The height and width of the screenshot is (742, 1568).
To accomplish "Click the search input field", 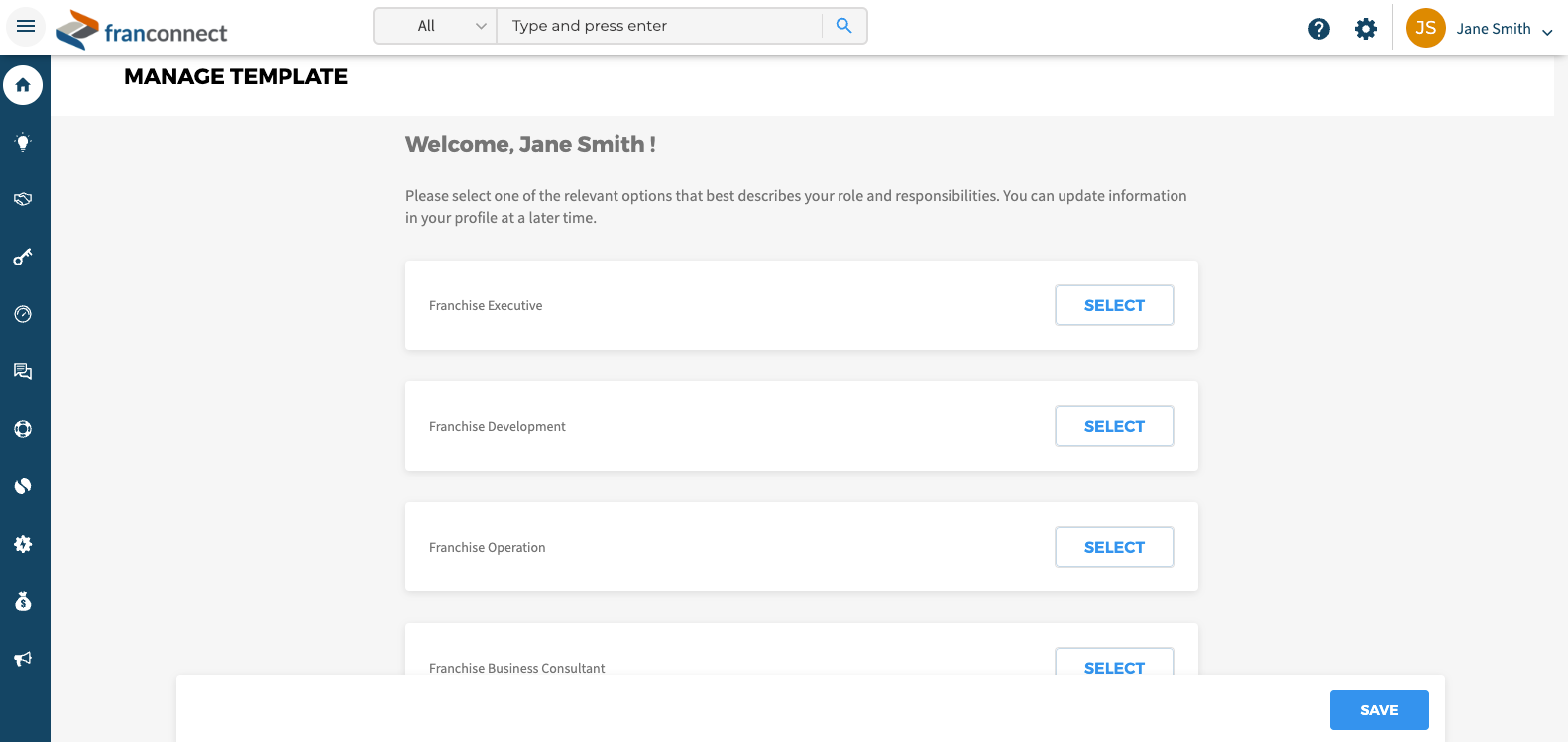I will (x=659, y=26).
